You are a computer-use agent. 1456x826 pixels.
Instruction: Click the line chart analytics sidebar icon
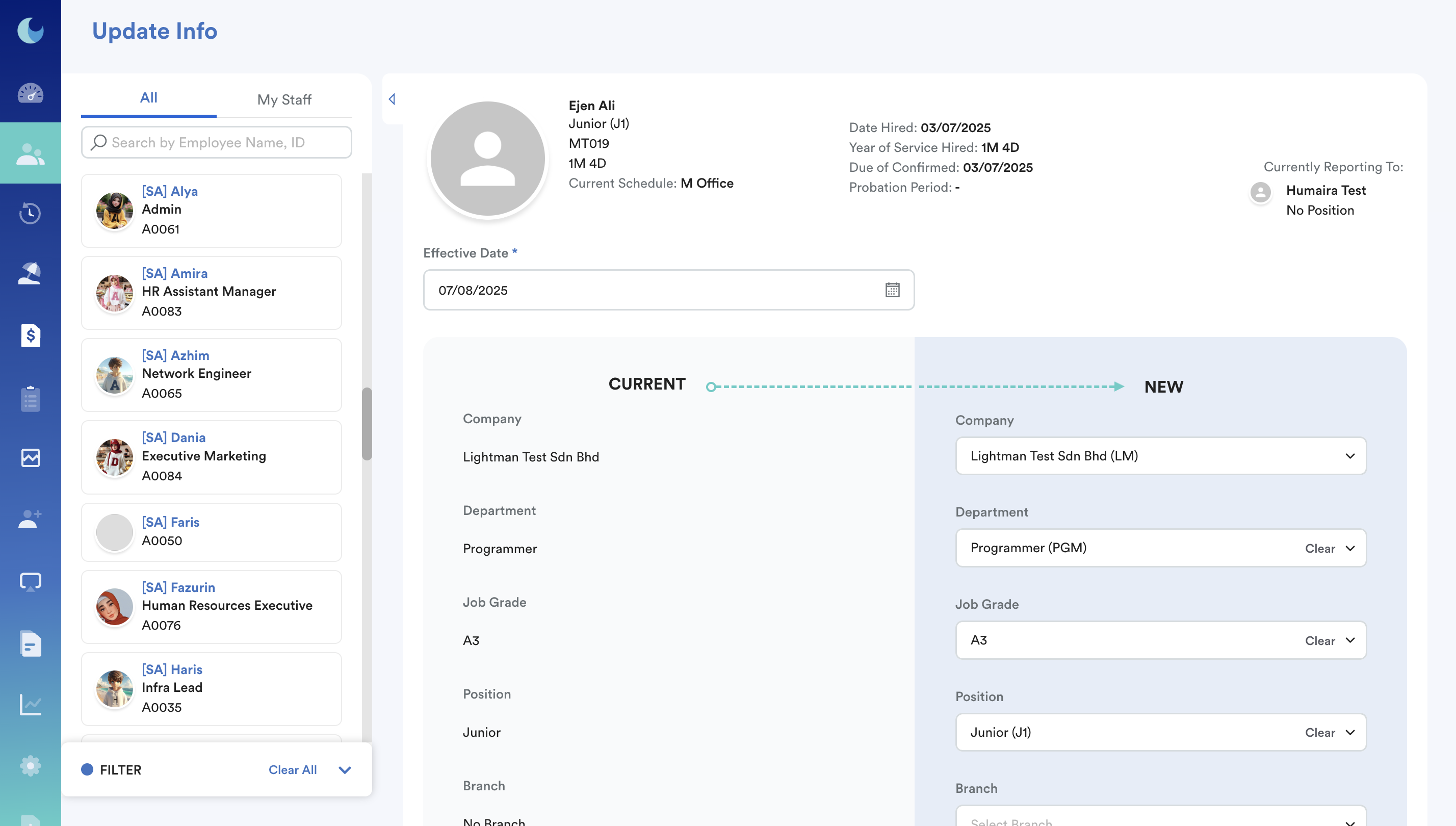click(x=30, y=704)
